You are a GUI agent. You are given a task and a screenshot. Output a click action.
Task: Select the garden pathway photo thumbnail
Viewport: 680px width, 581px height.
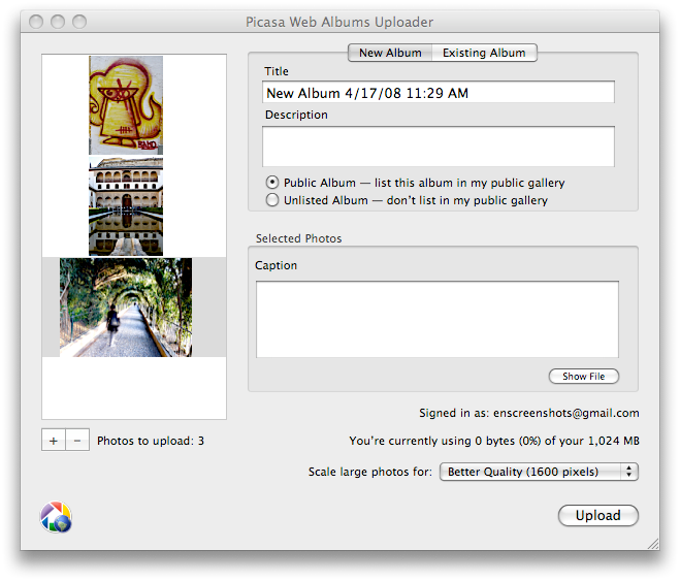(126, 307)
